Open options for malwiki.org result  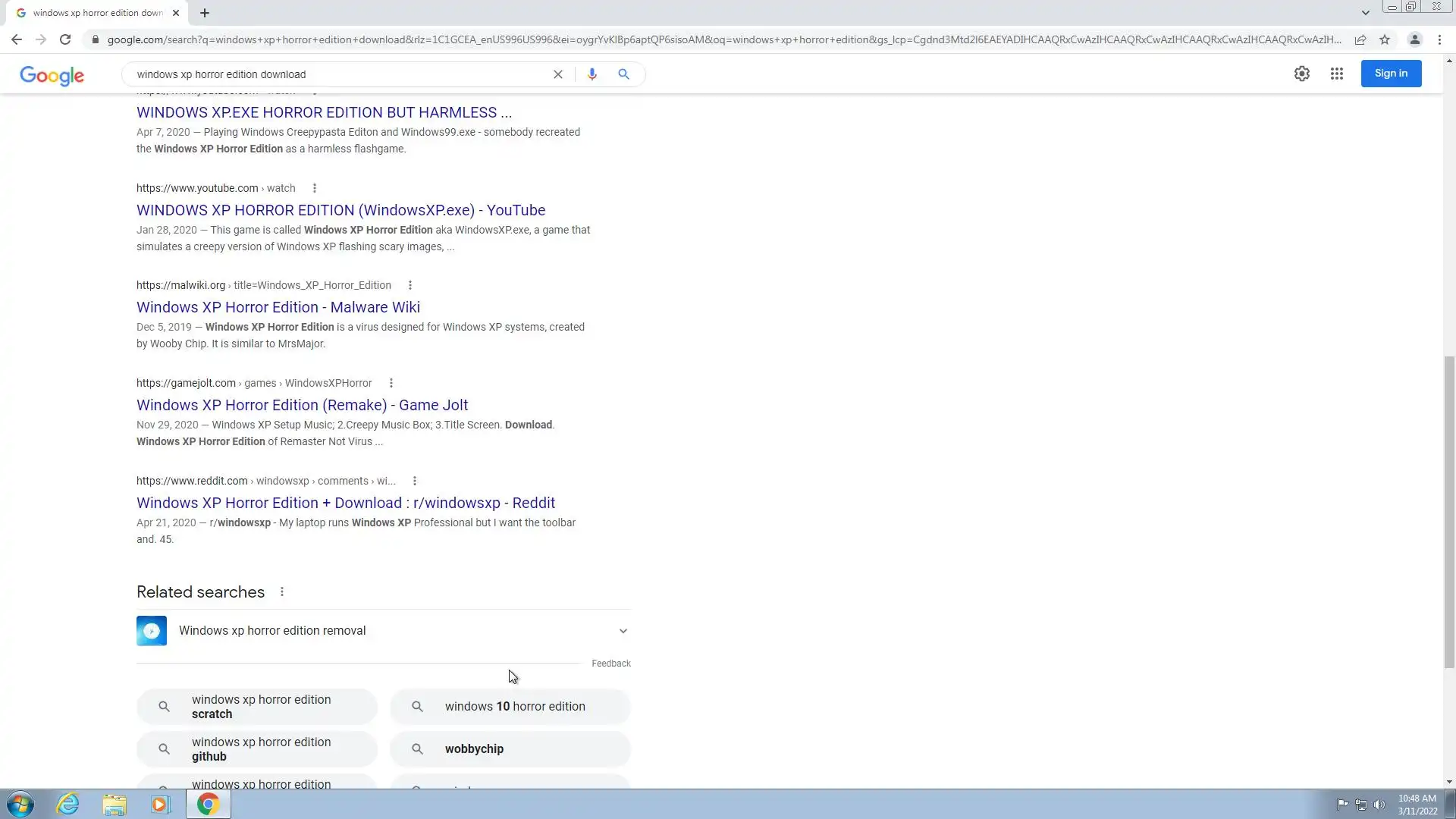[x=410, y=285]
